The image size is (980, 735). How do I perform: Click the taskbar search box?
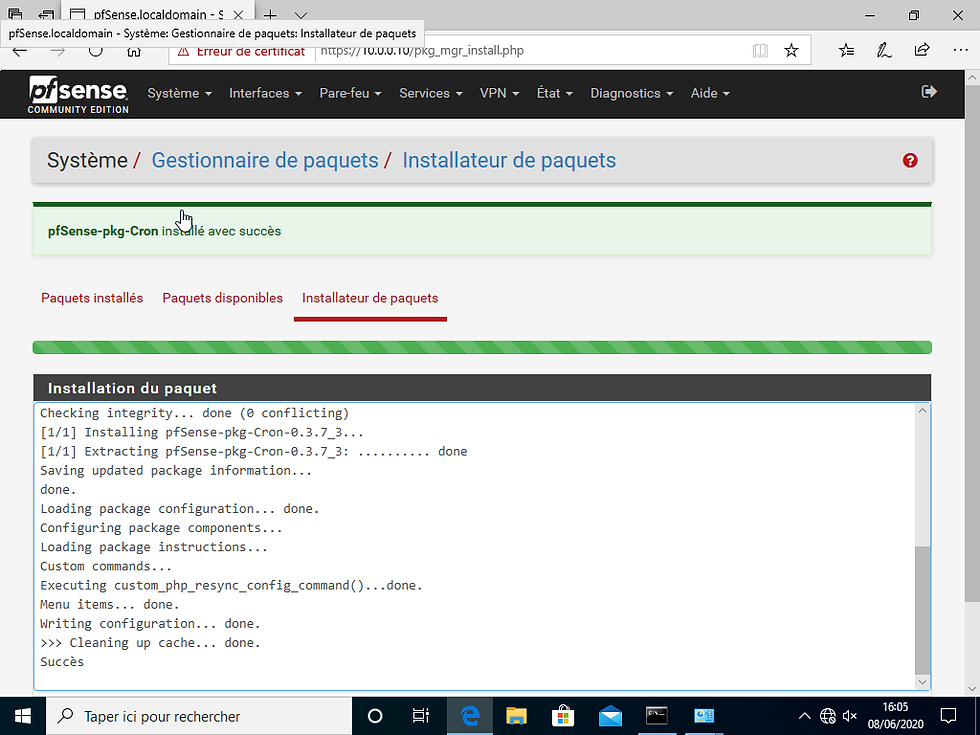click(199, 716)
